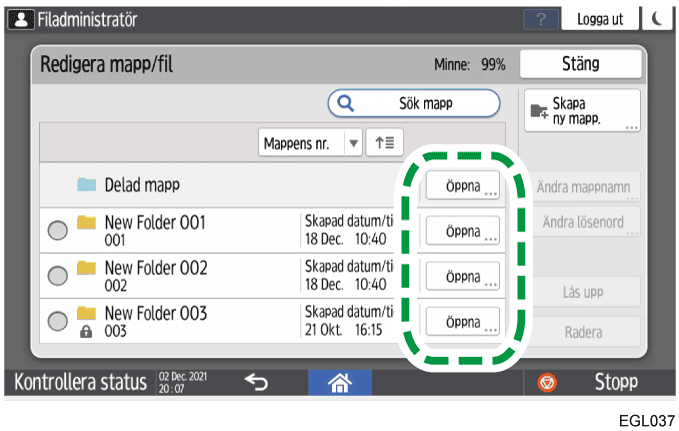Click the Sök mapp search field
The width and height of the screenshot is (679, 431).
click(x=414, y=103)
